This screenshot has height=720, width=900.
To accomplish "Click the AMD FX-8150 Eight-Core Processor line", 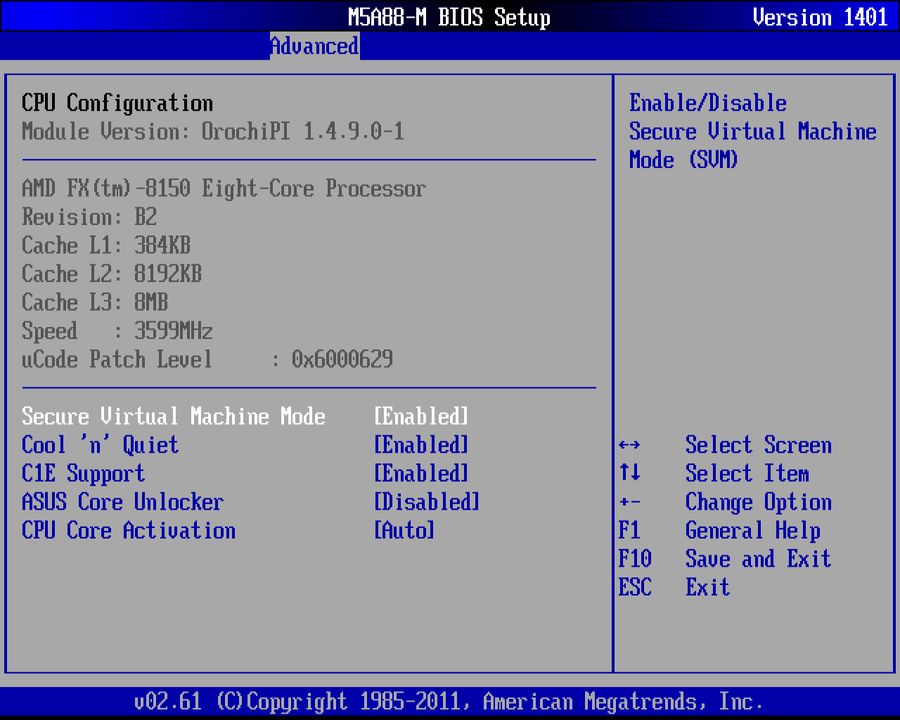I will pyautogui.click(x=224, y=188).
